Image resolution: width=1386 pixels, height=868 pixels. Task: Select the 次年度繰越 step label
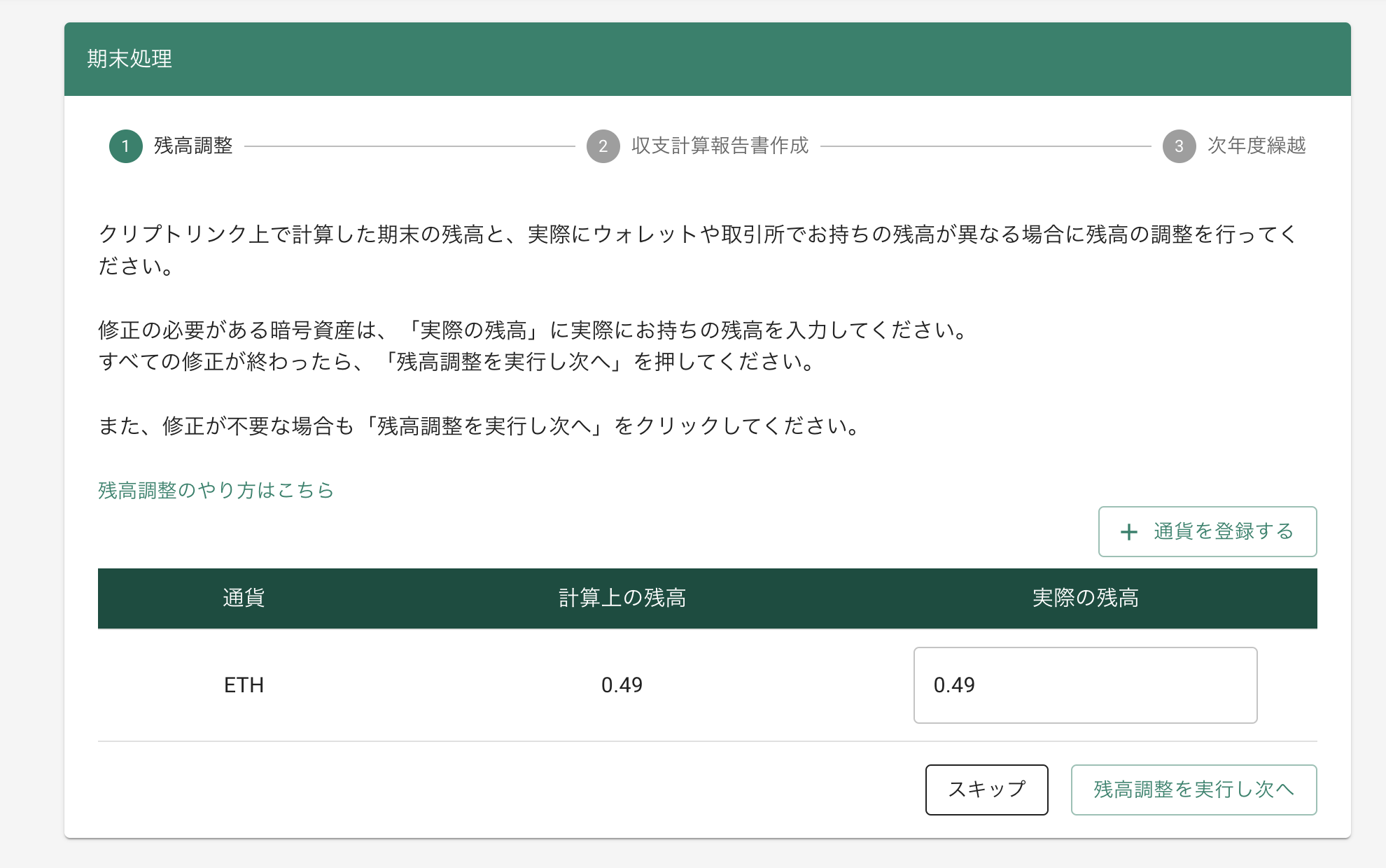coord(1256,146)
